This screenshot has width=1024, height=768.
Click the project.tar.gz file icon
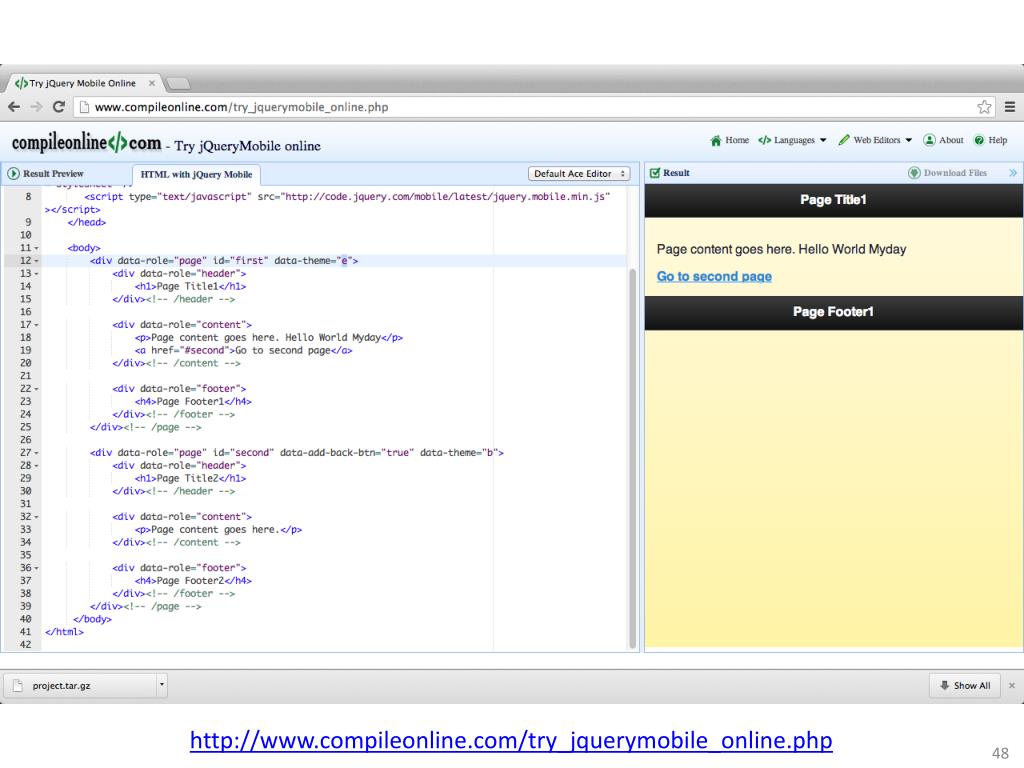pos(18,686)
